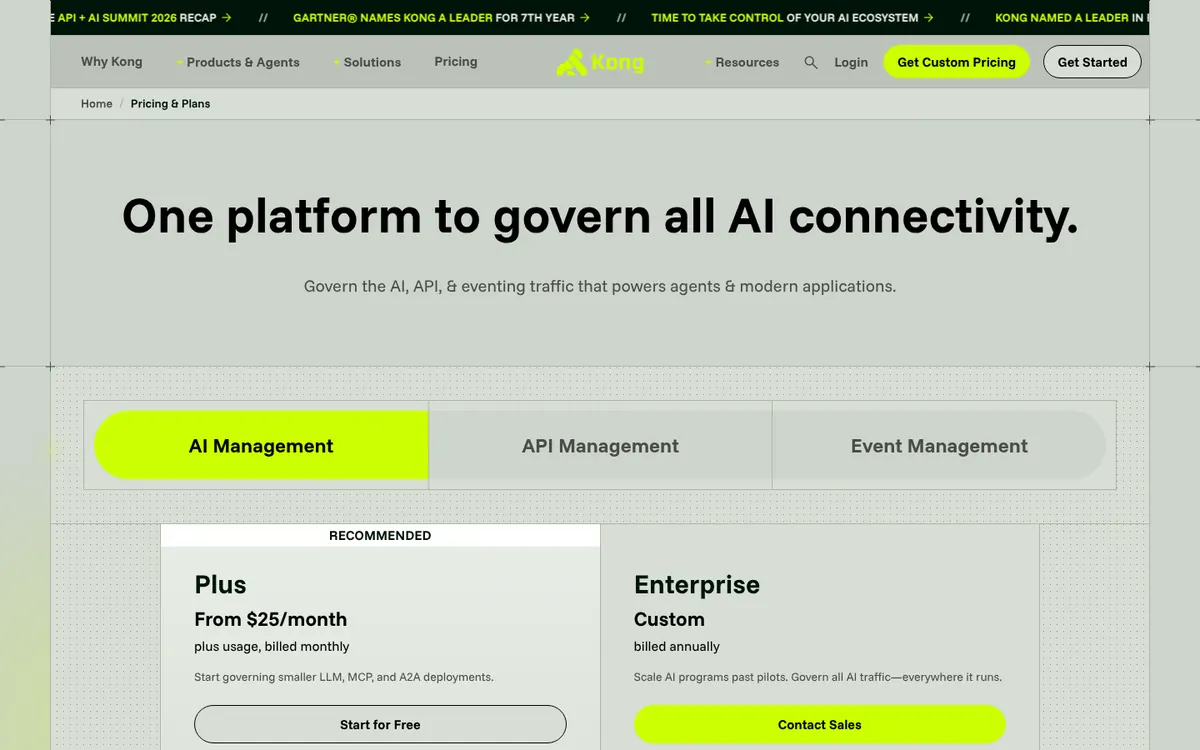Viewport: 1200px width, 750px height.
Task: Open the search magnifier icon
Action: pyautogui.click(x=811, y=62)
